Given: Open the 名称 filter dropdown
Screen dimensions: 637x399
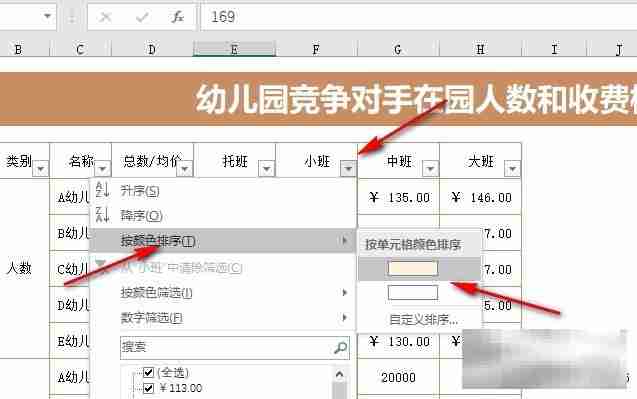Looking at the screenshot, I should click(102, 168).
